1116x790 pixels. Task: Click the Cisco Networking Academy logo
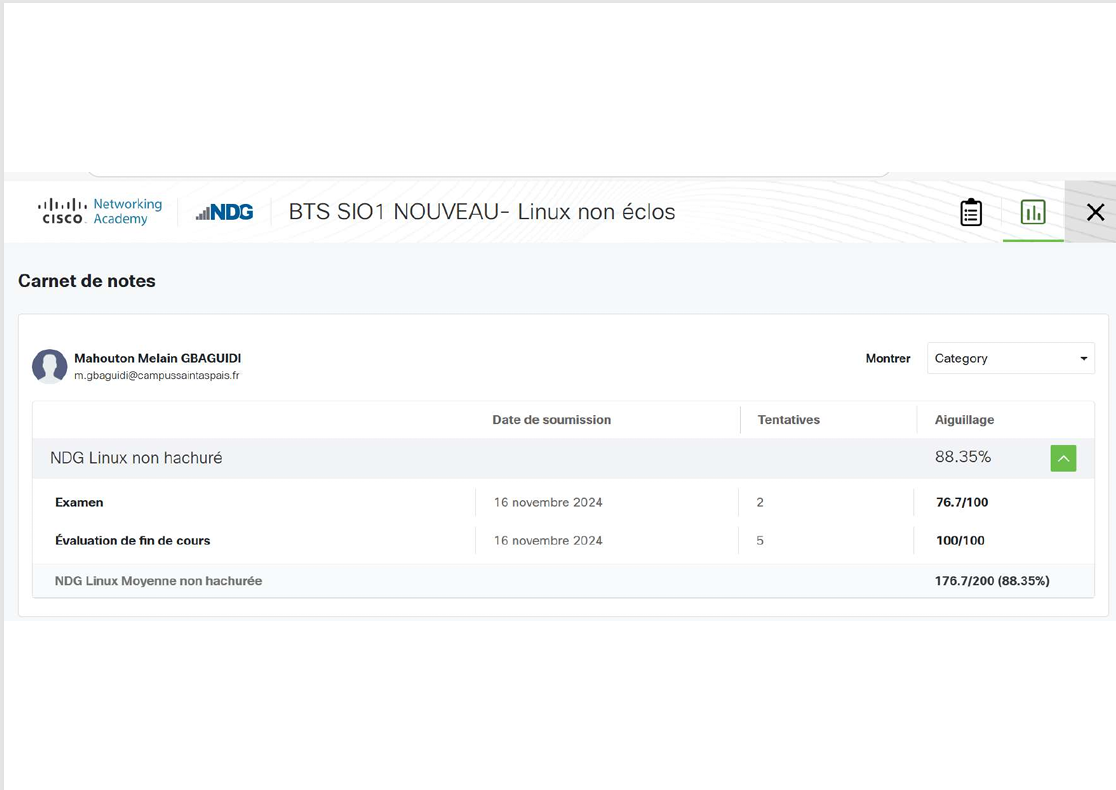tap(100, 211)
